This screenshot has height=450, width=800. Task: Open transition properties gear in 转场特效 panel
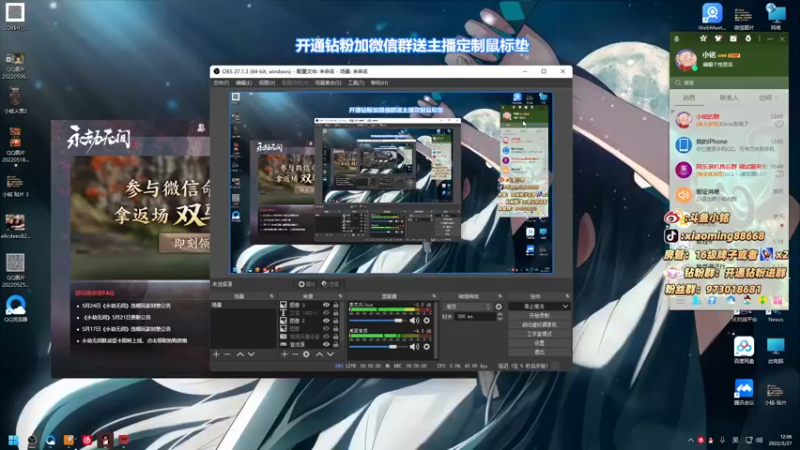click(x=498, y=307)
